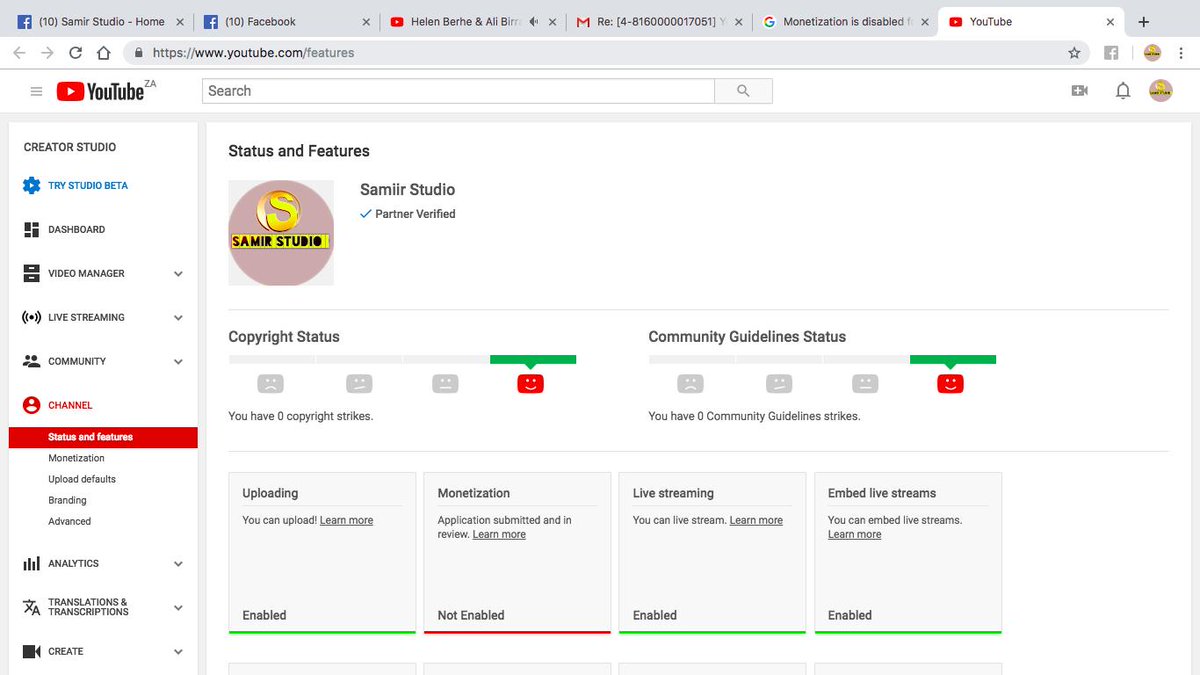Mute the Helen Berhe tab audio icon
Image resolution: width=1200 pixels, height=675 pixels.
(534, 21)
